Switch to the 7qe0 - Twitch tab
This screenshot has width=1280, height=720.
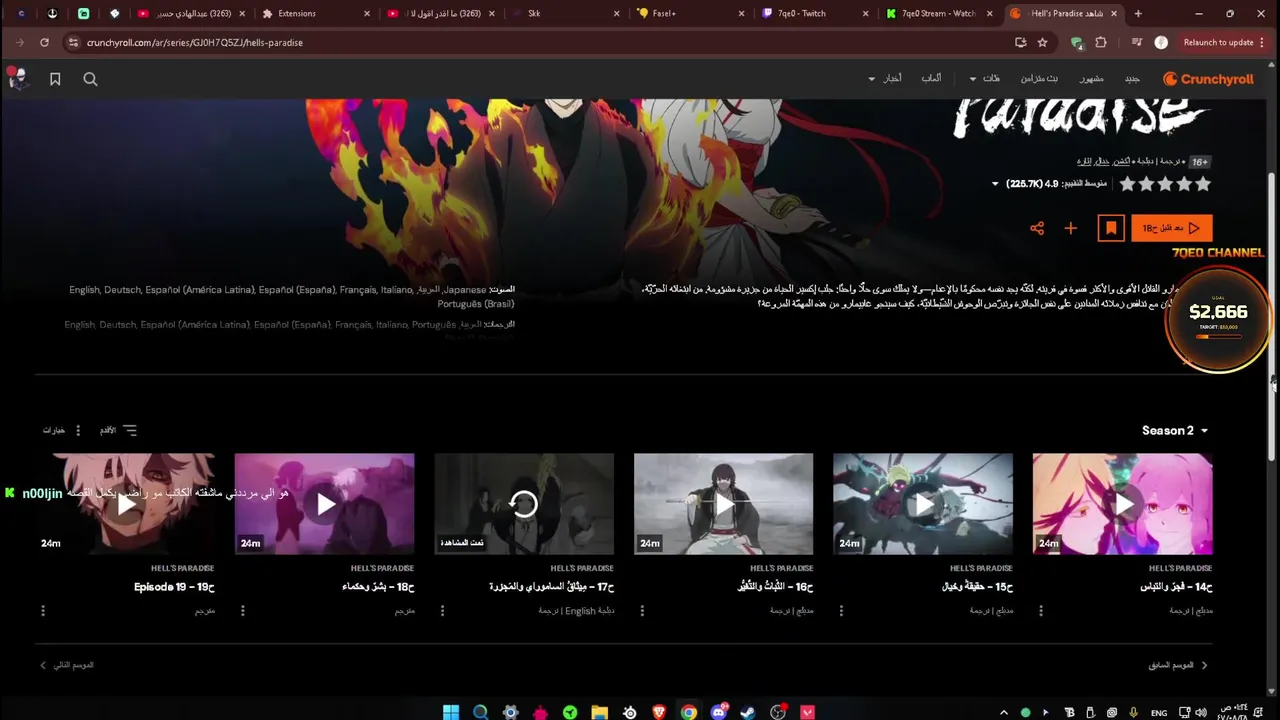tap(813, 14)
